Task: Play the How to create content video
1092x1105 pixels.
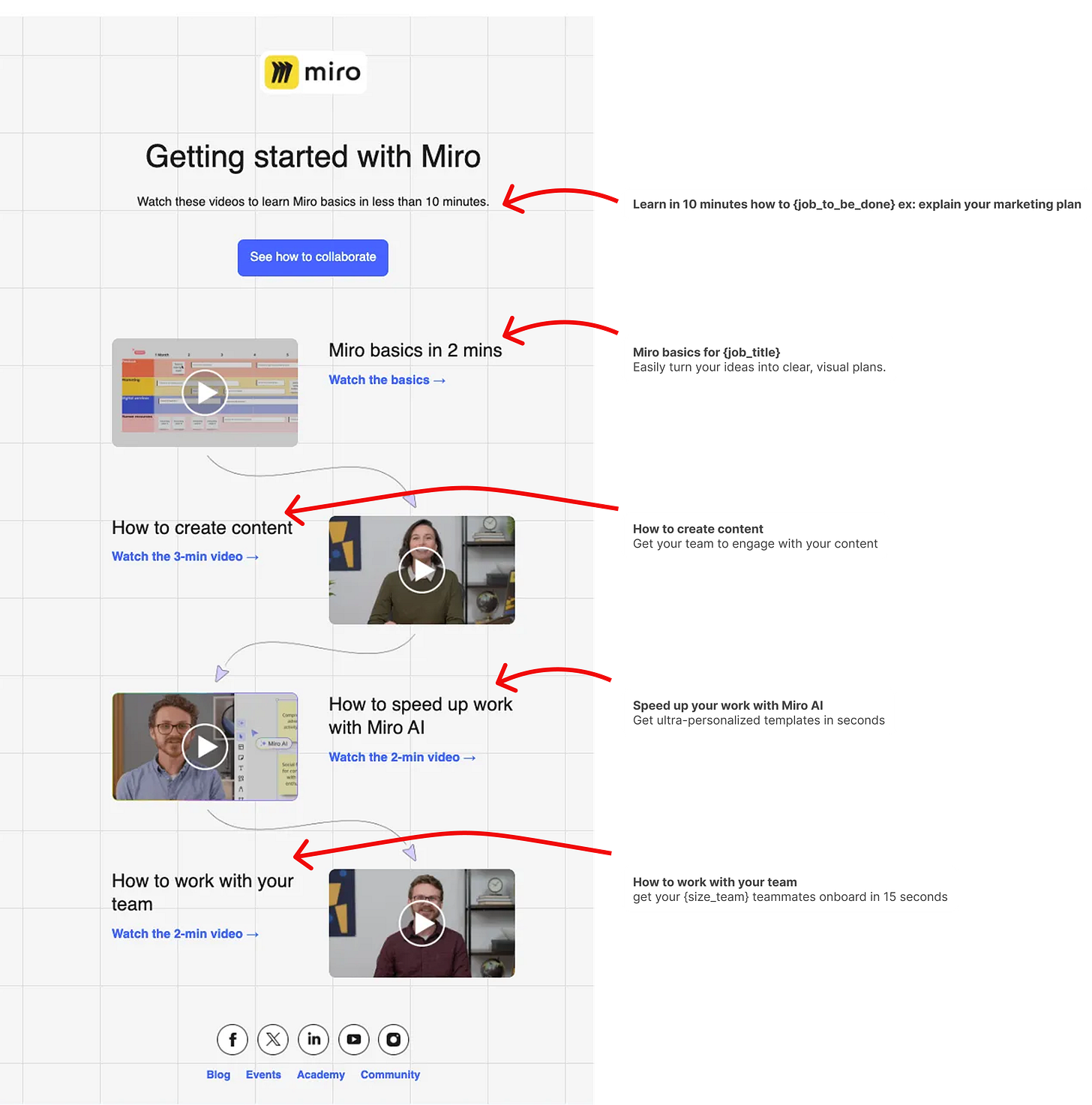Action: point(421,570)
